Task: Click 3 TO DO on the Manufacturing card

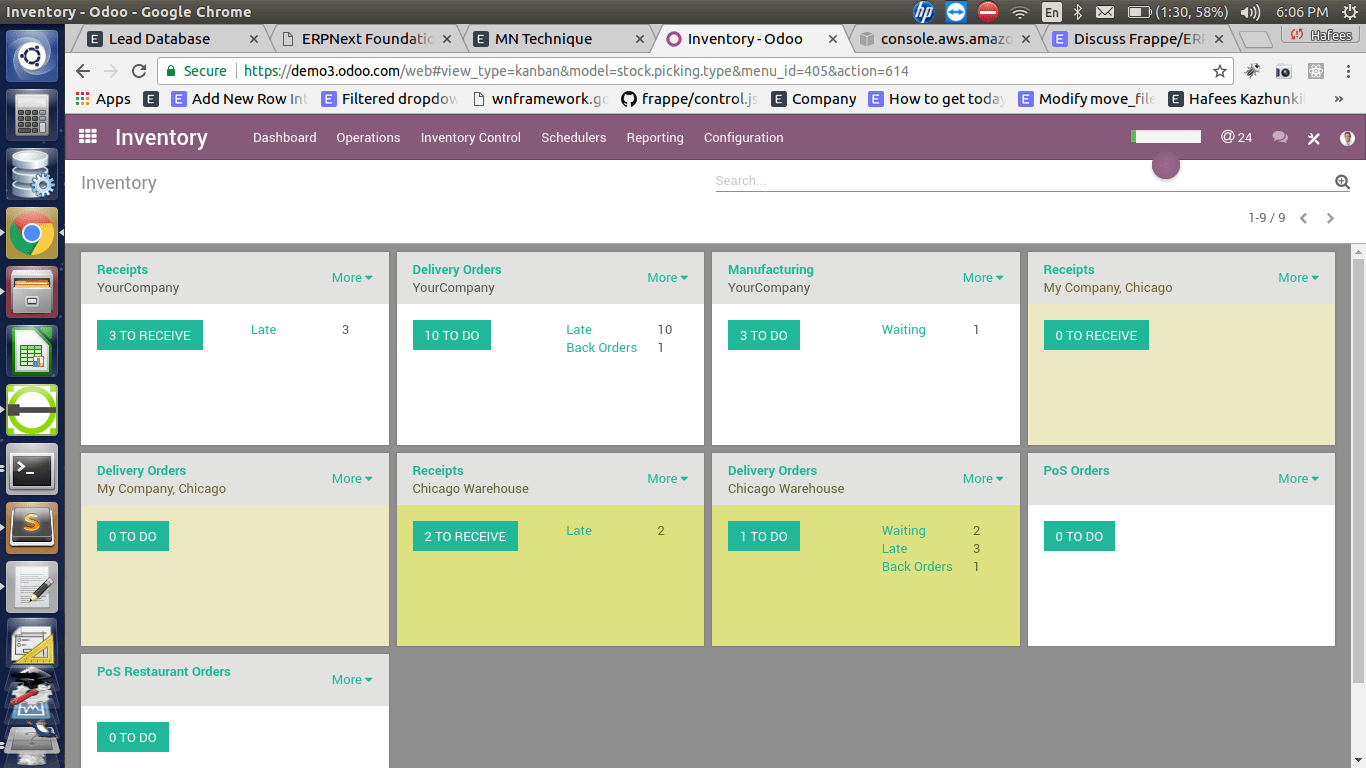Action: (763, 336)
